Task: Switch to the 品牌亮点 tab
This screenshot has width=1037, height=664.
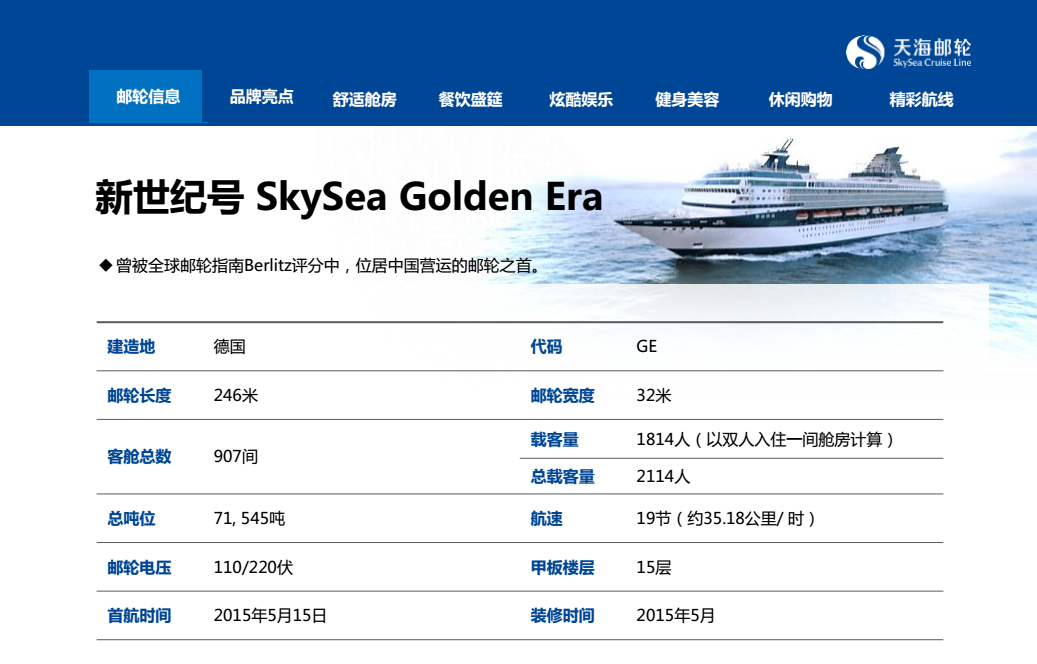Action: tap(261, 97)
